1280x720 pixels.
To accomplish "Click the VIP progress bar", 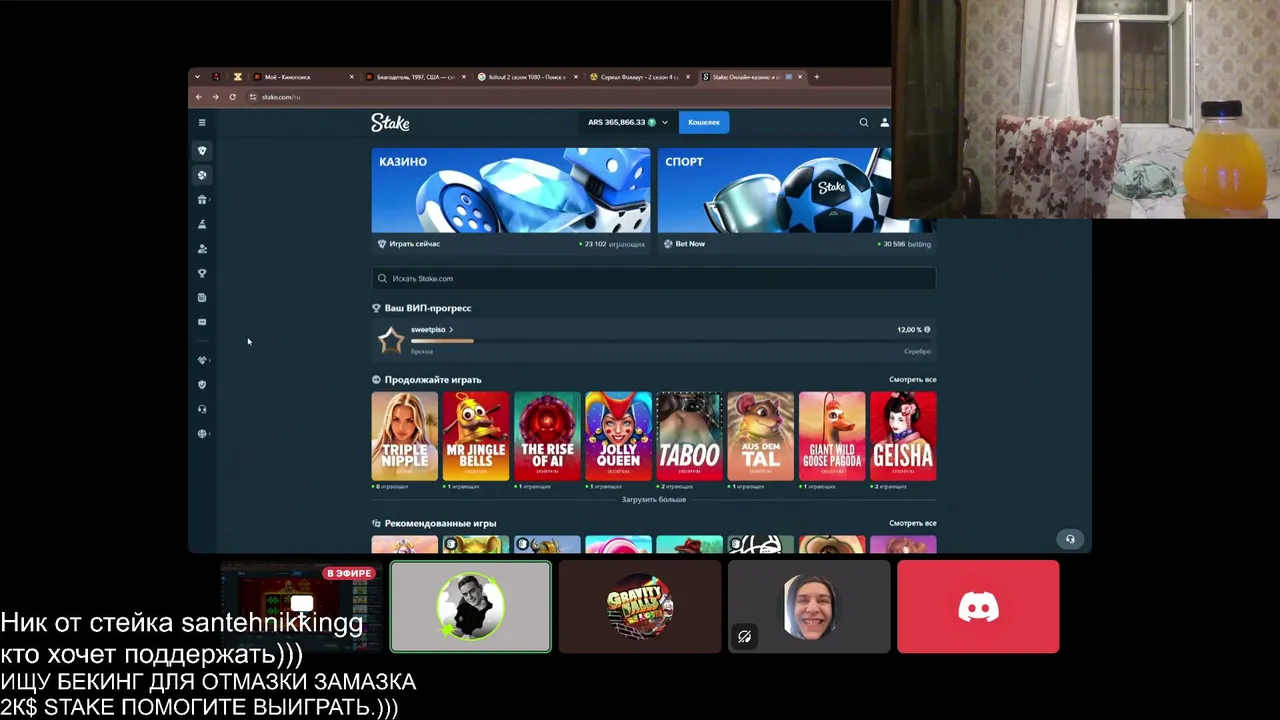I will 670,341.
